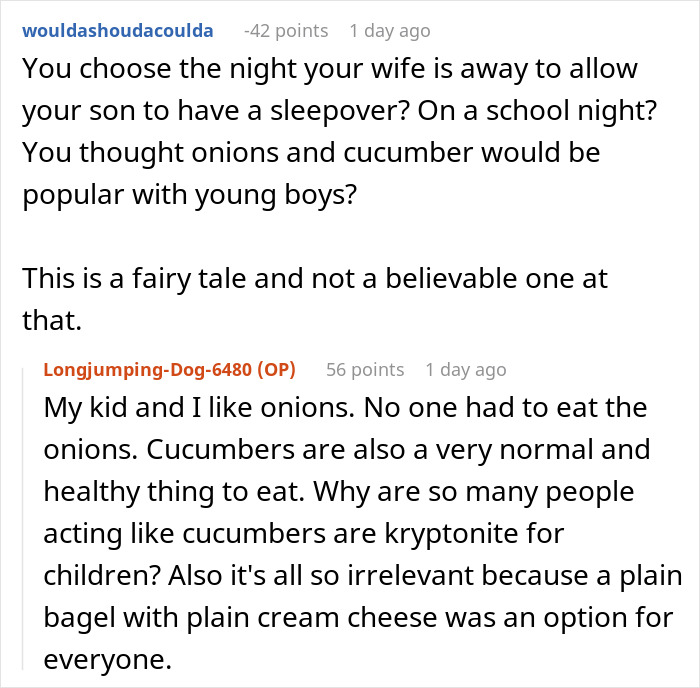Click the top comment's "1 day ago" timestamp
700x688 pixels.
[x=390, y=31]
